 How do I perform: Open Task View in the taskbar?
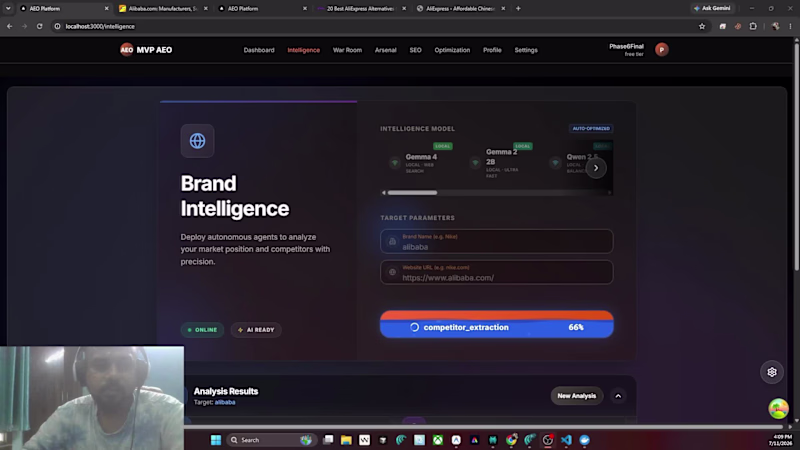click(x=328, y=440)
